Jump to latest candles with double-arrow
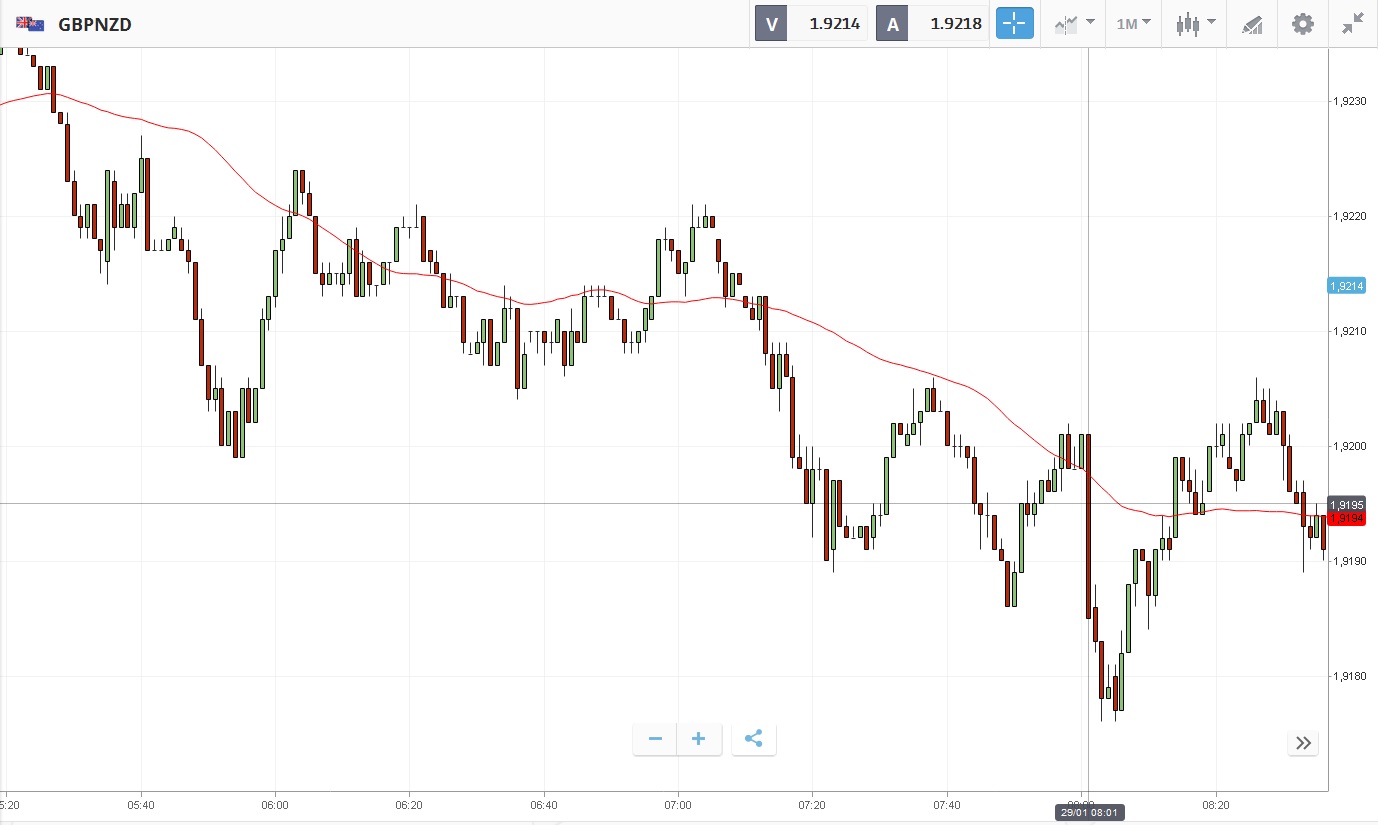This screenshot has height=825, width=1378. (1303, 742)
